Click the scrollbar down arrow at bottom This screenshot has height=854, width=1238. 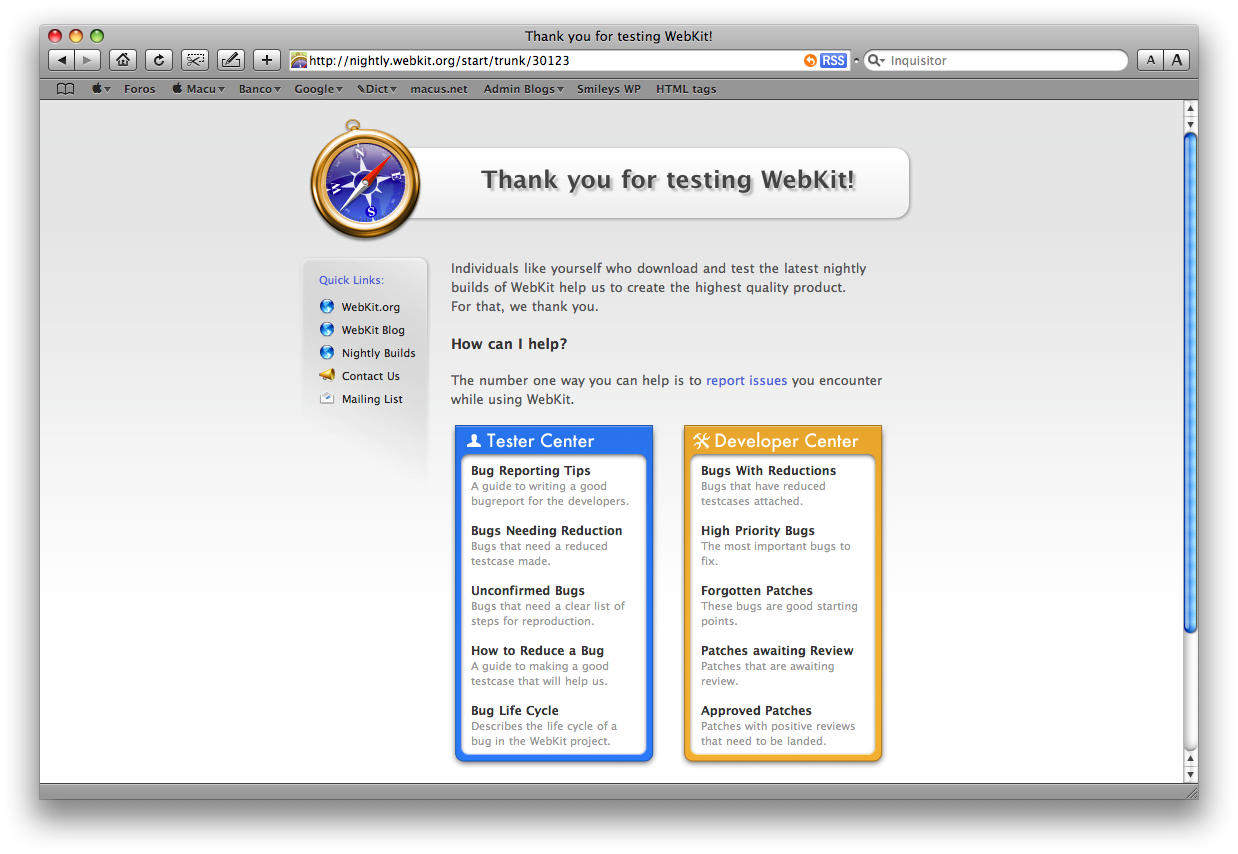(x=1190, y=775)
